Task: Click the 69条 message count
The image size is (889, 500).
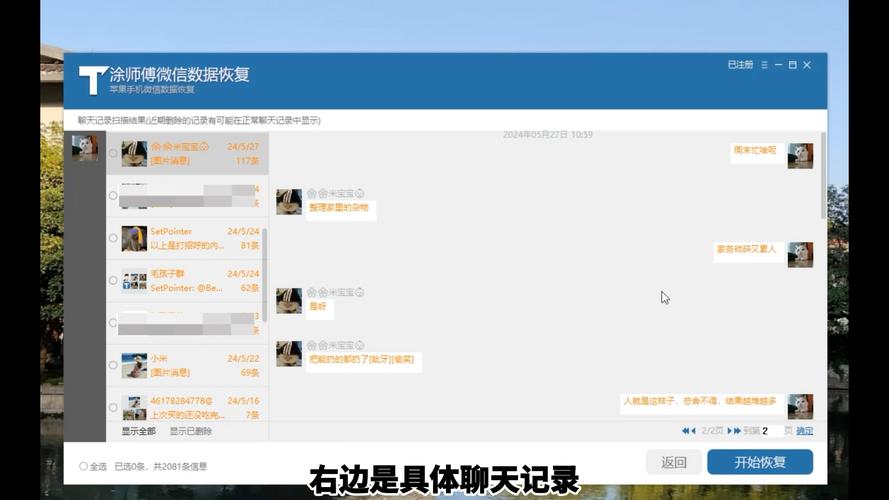Action: coord(250,372)
